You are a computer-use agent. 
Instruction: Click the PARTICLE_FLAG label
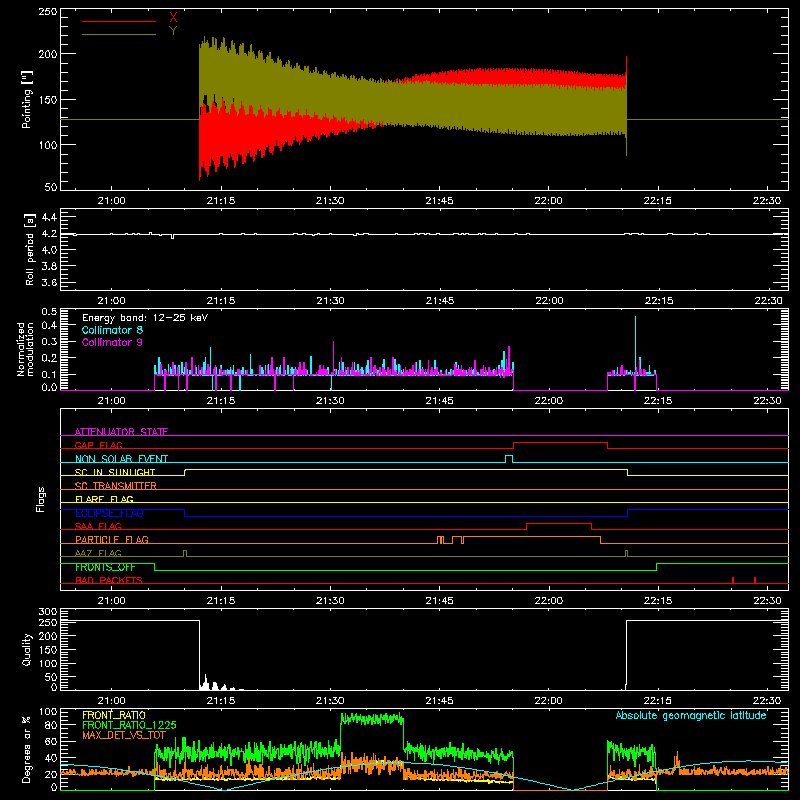112,539
